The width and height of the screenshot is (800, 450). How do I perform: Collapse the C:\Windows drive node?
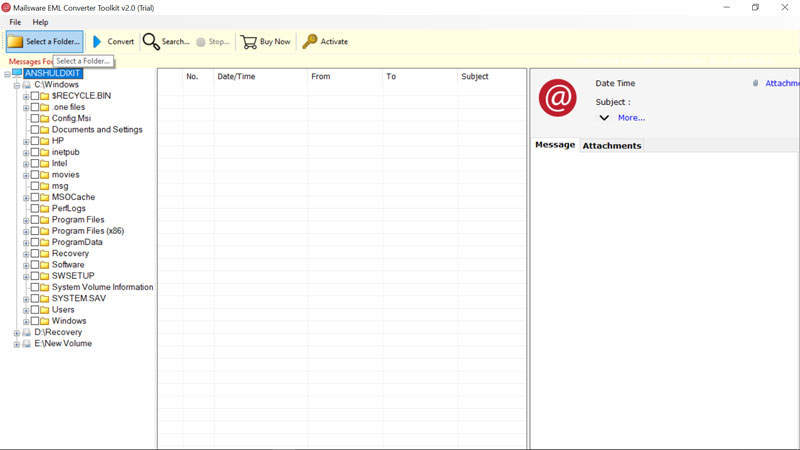point(16,86)
